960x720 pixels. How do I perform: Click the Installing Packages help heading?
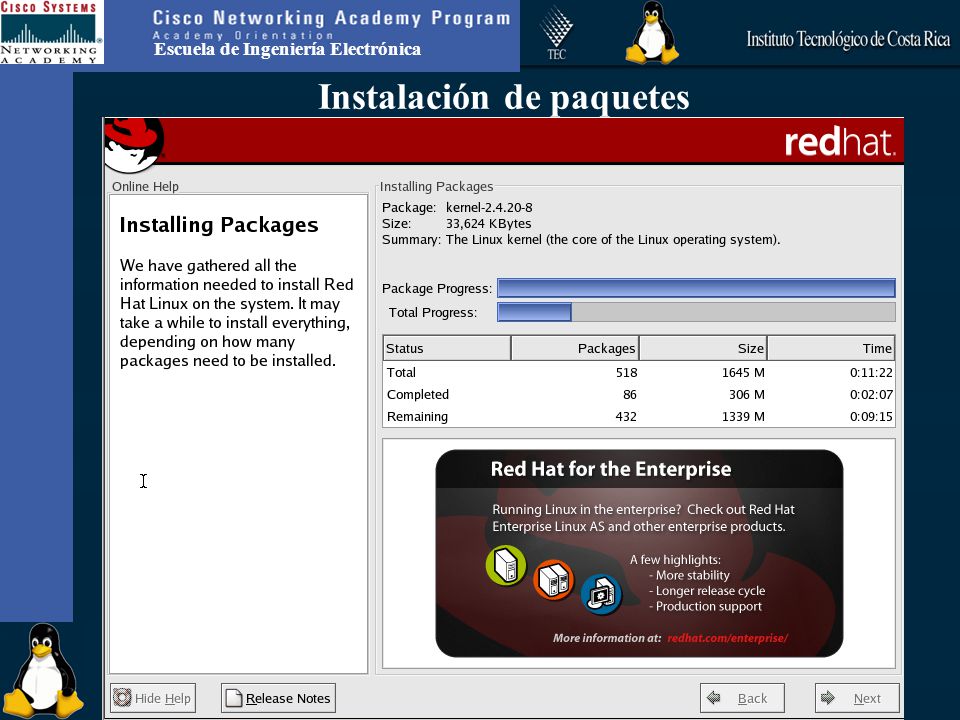coord(219,225)
